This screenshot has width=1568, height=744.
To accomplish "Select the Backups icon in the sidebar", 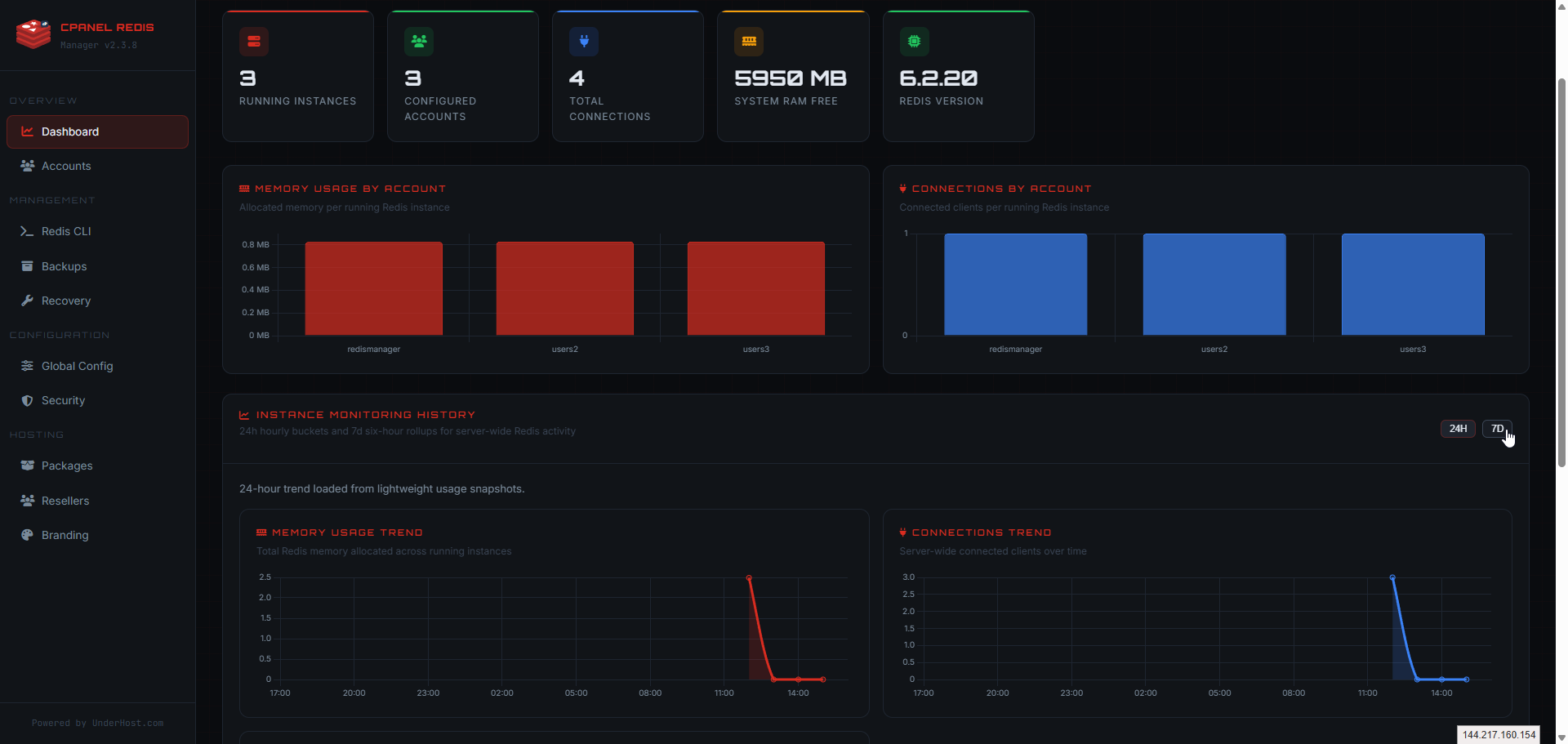I will pos(27,266).
